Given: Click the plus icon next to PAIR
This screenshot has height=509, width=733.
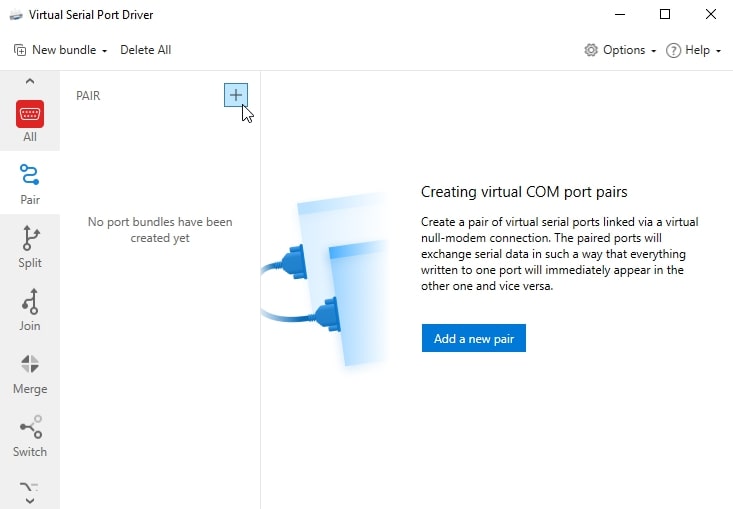Looking at the screenshot, I should point(236,95).
